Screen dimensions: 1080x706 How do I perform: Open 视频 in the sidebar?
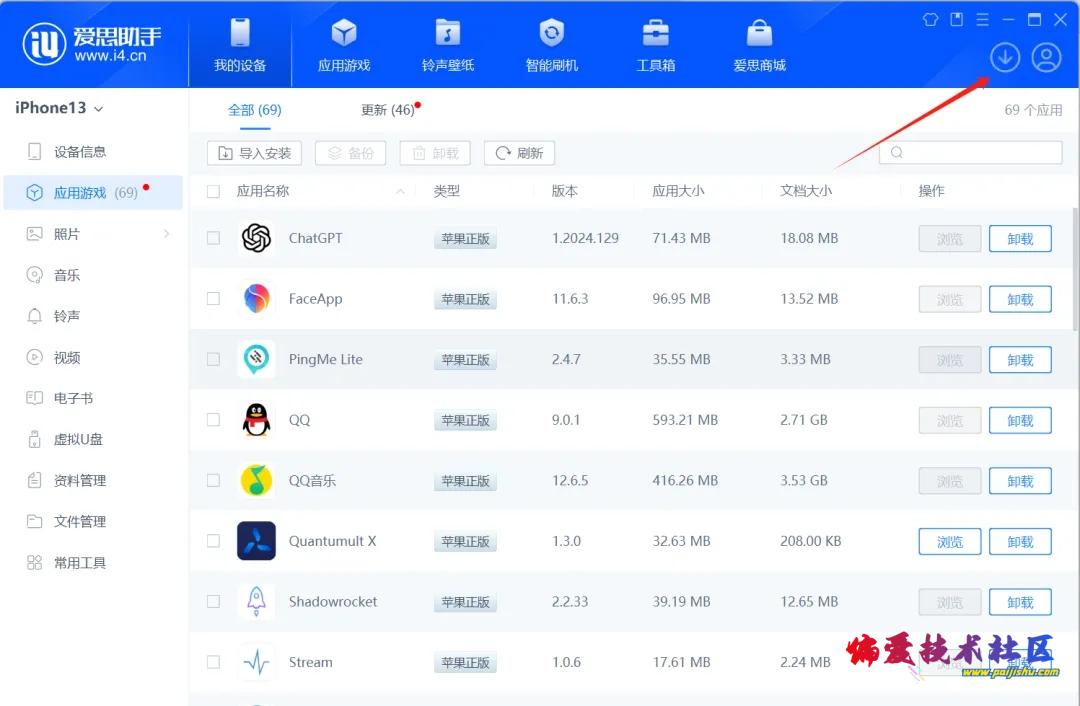93,357
